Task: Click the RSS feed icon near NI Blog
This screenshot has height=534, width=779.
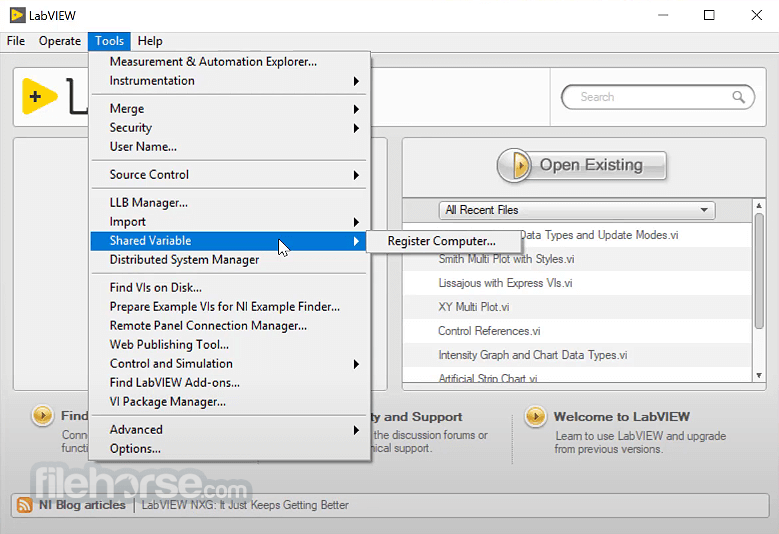Action: (x=24, y=505)
